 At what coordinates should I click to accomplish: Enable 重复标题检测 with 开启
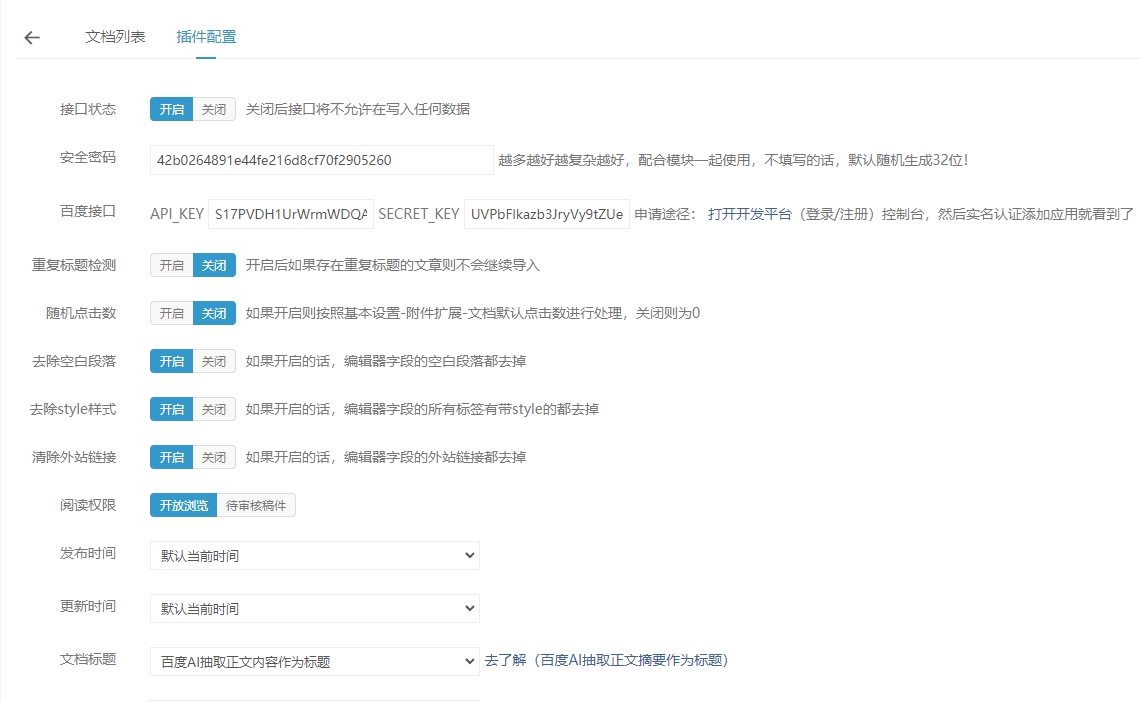point(171,265)
